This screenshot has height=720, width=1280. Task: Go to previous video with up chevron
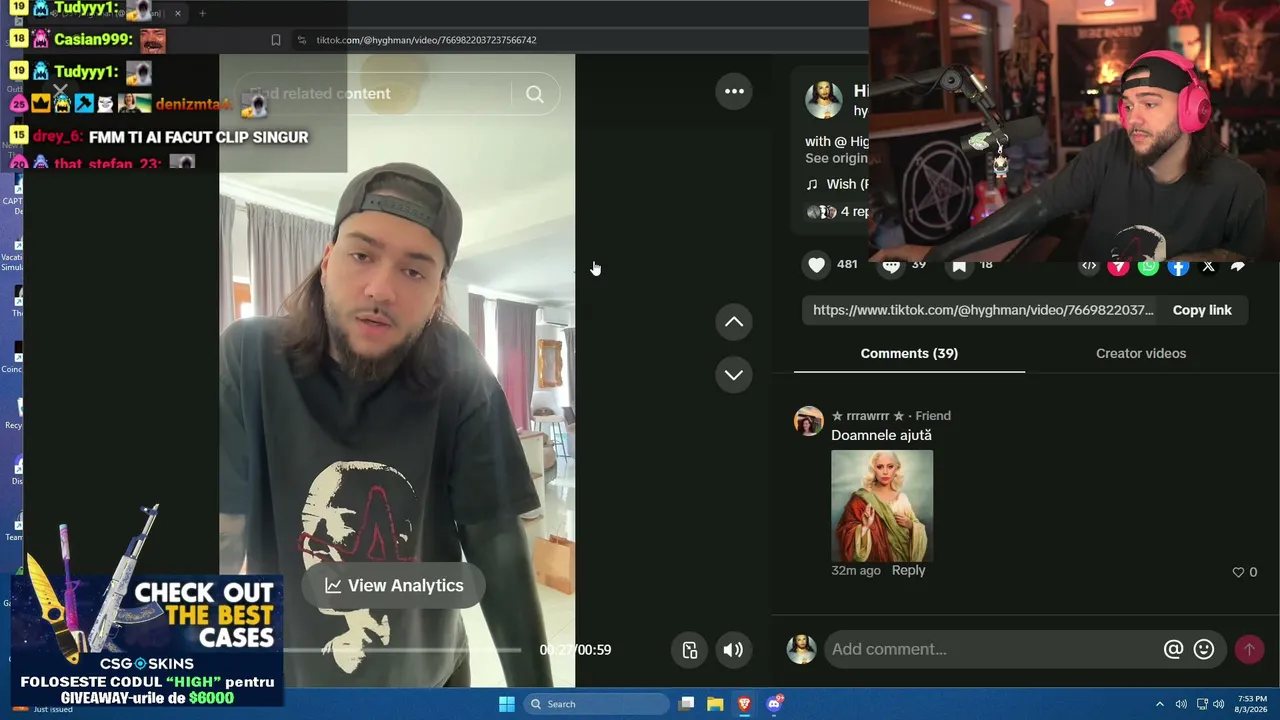(x=734, y=322)
